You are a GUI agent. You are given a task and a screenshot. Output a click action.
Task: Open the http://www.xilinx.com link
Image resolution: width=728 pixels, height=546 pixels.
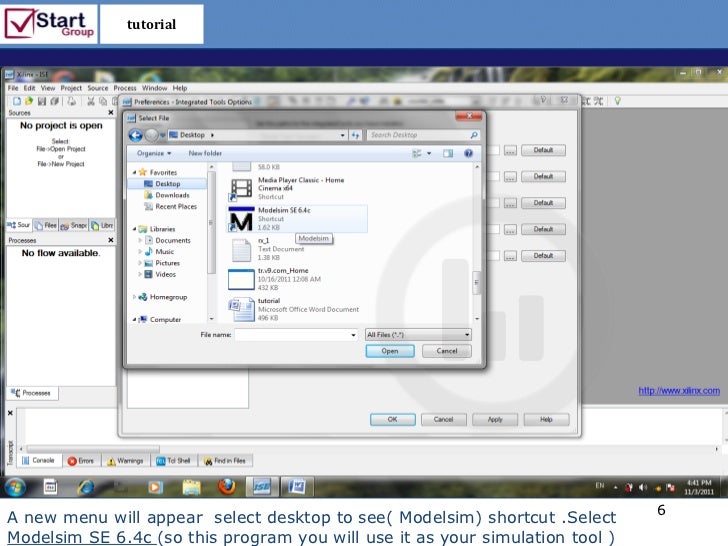coord(679,391)
